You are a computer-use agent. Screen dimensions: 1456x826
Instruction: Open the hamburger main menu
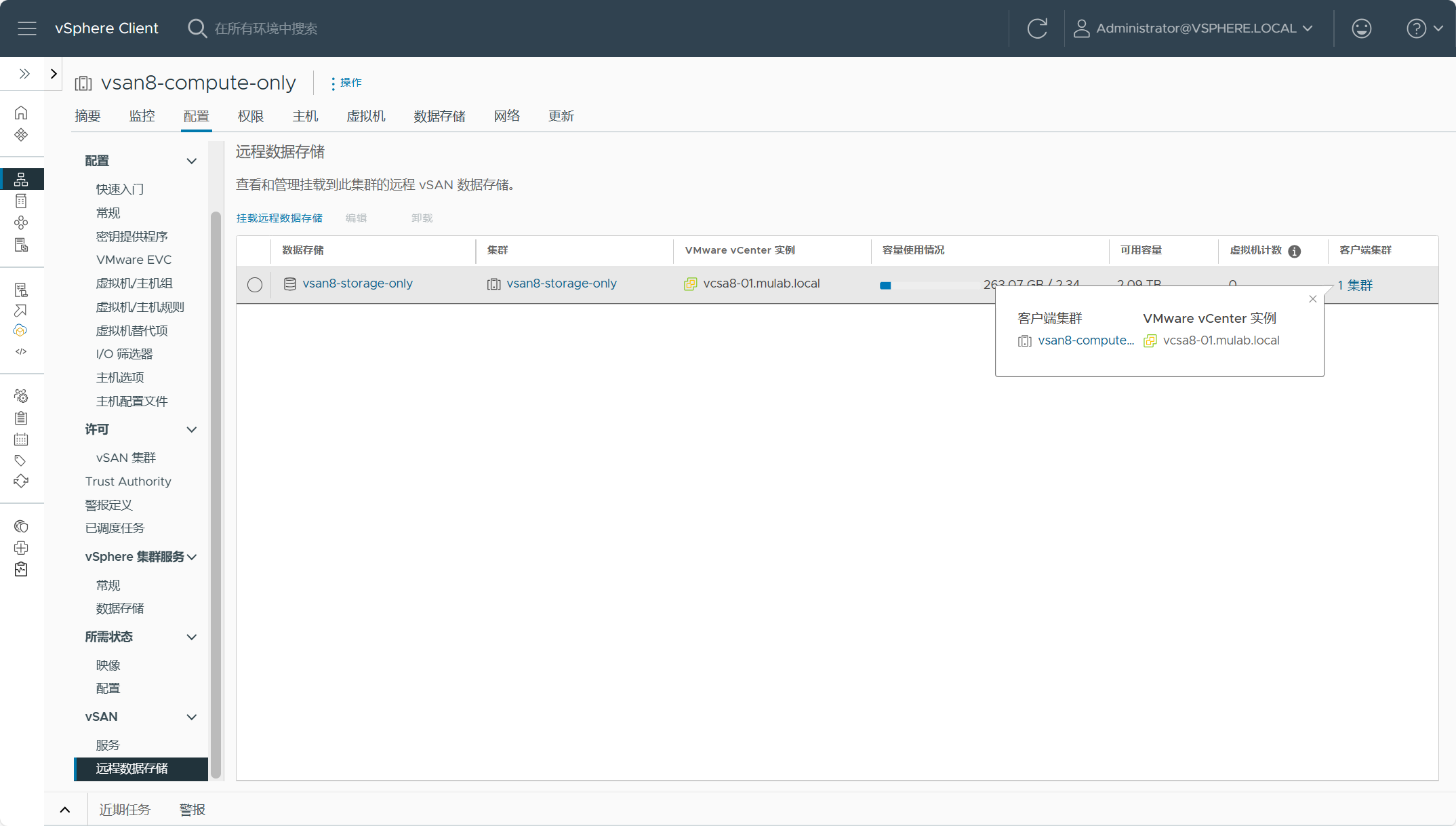(x=27, y=28)
